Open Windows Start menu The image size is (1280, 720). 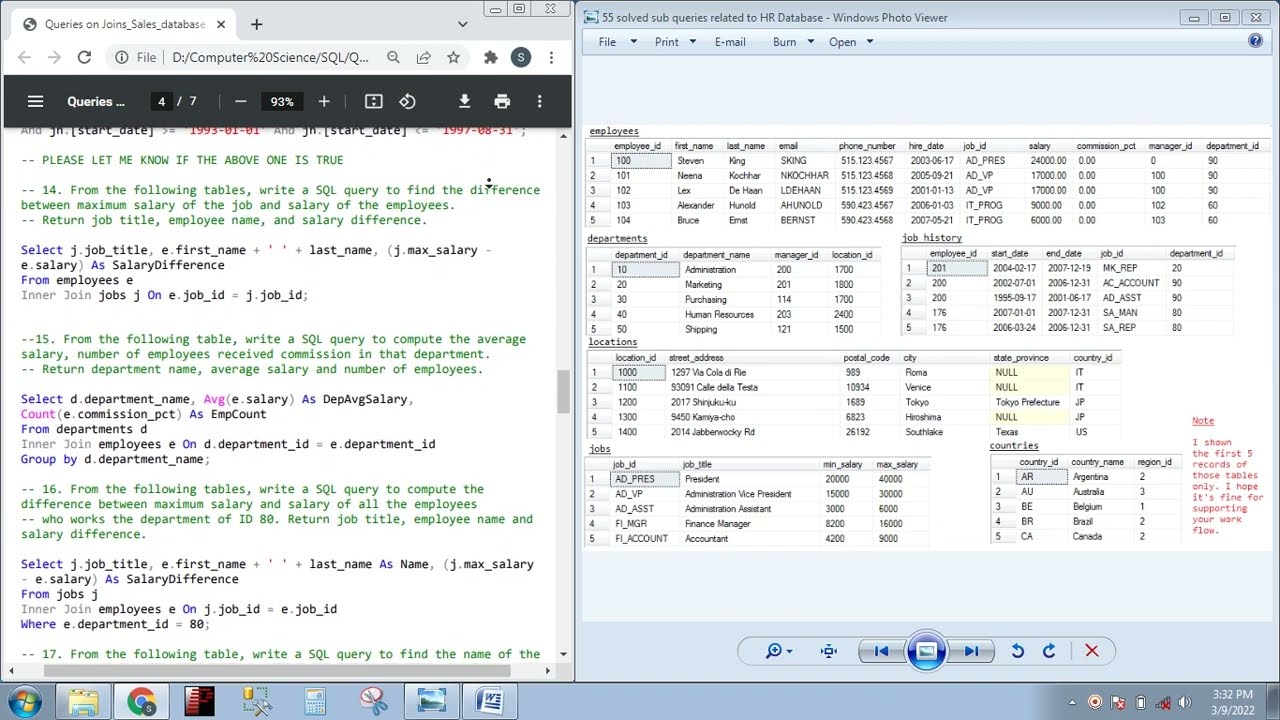click(x=24, y=701)
